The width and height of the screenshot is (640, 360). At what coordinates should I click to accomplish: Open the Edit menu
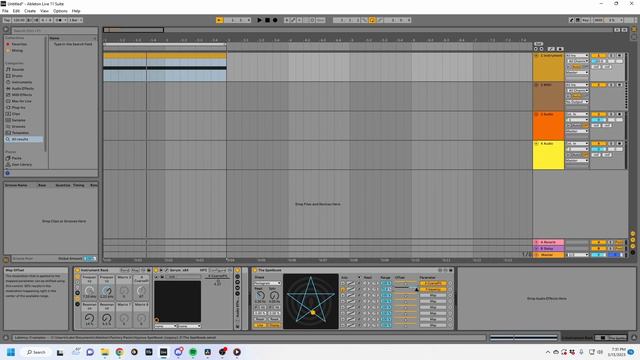(x=16, y=11)
